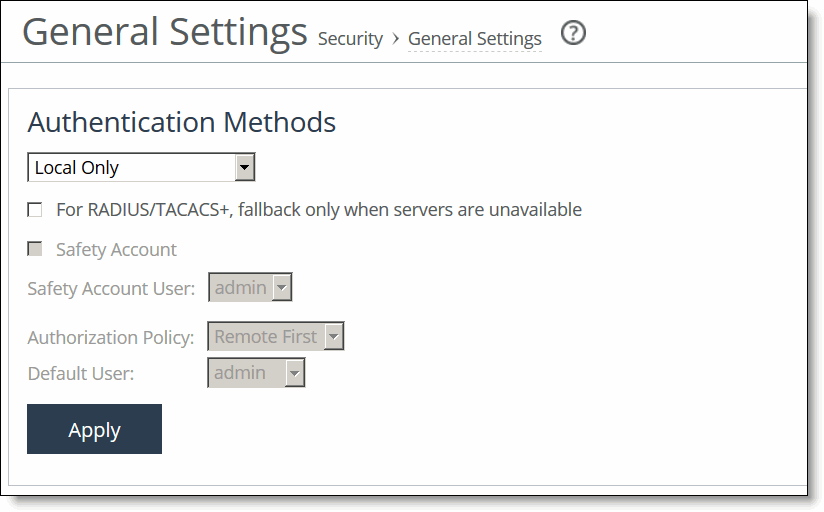Click the Safety Account label text

click(116, 250)
